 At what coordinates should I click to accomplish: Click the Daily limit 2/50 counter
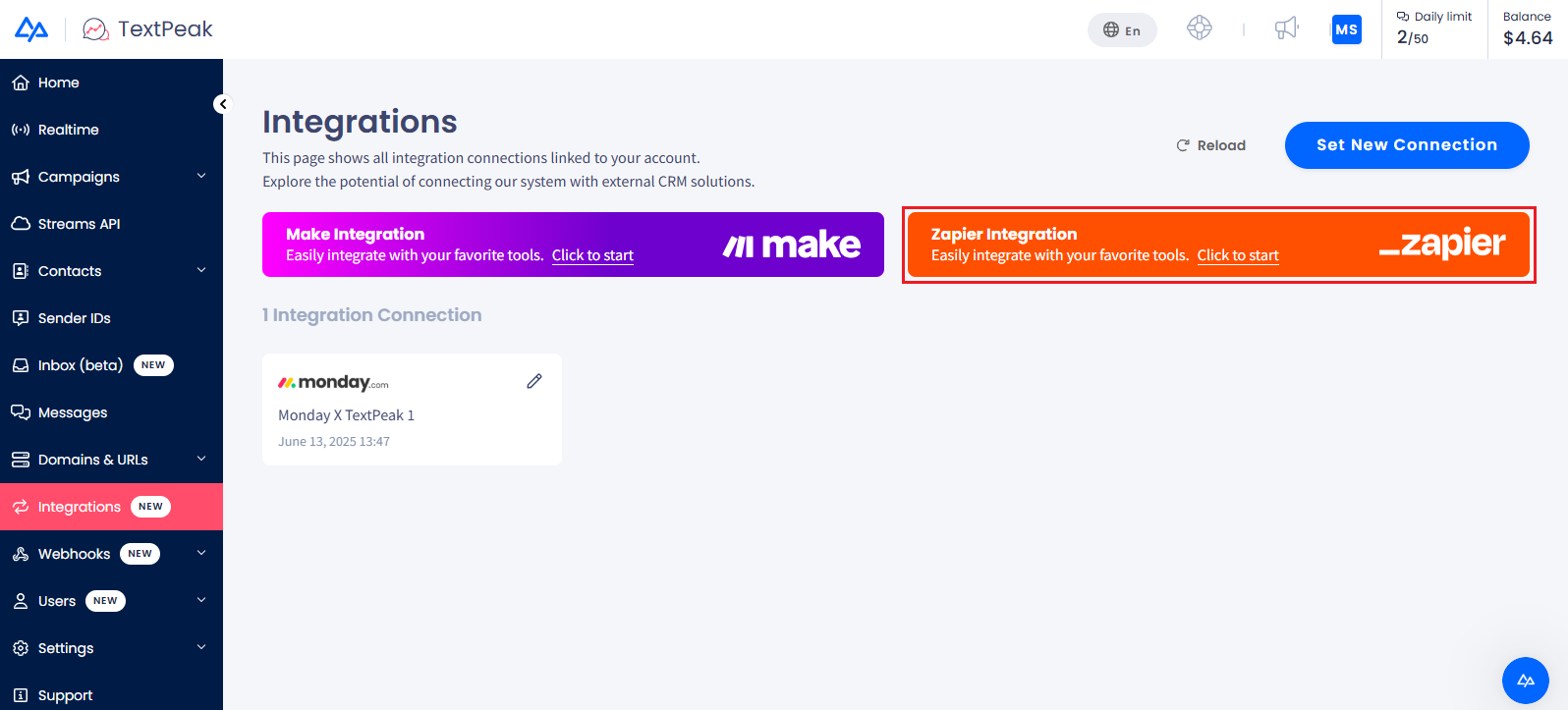click(x=1413, y=37)
